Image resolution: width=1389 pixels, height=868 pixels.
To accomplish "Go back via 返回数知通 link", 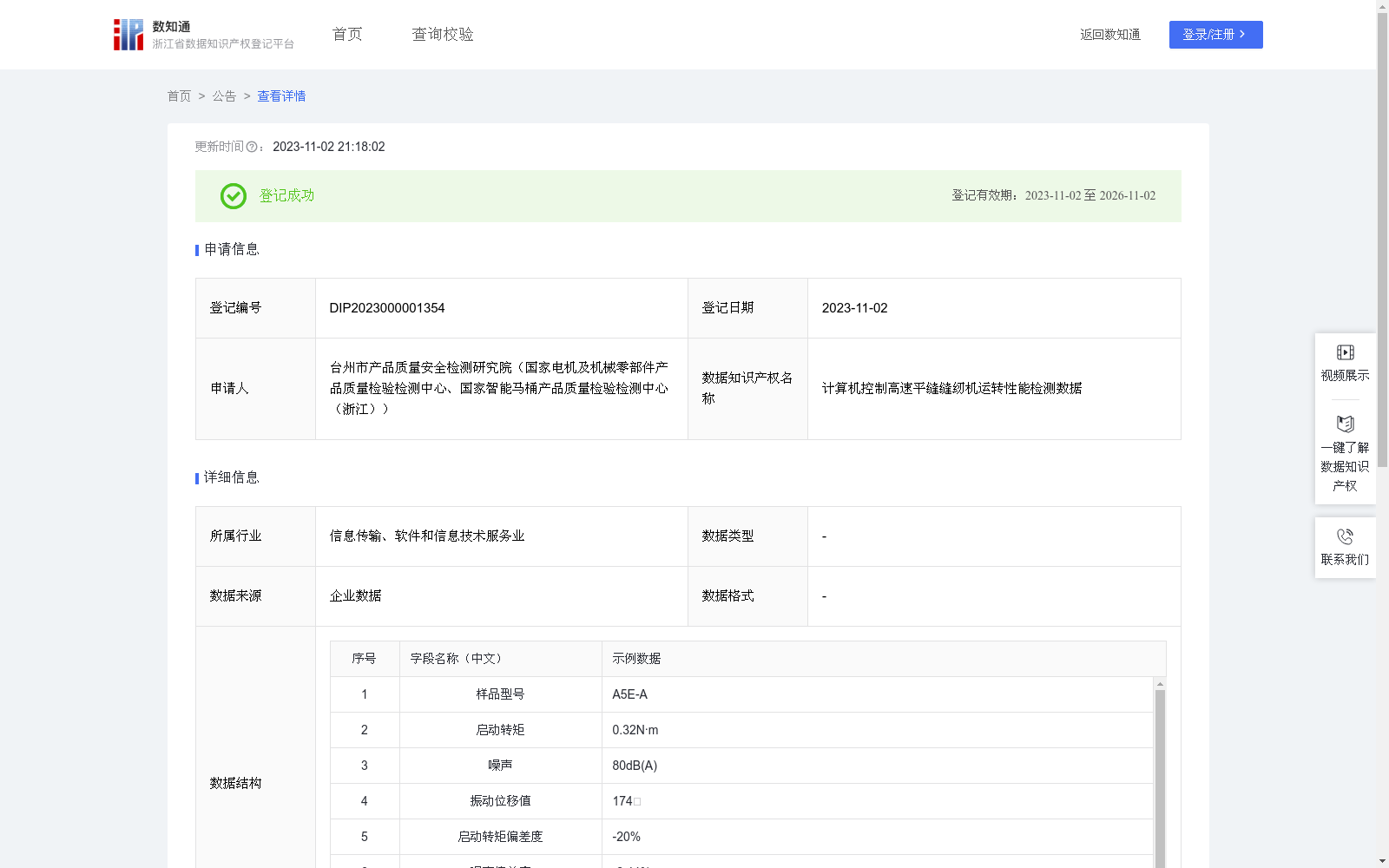I will [x=1110, y=35].
